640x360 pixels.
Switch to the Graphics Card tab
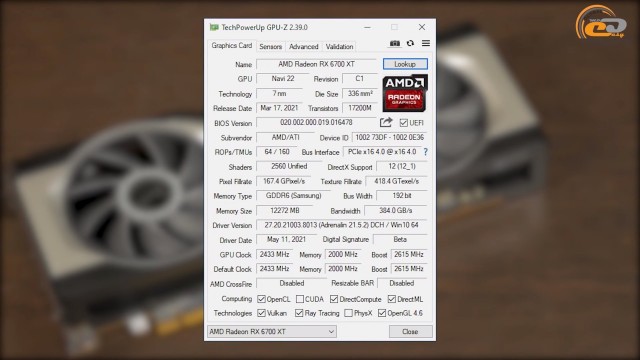231,46
